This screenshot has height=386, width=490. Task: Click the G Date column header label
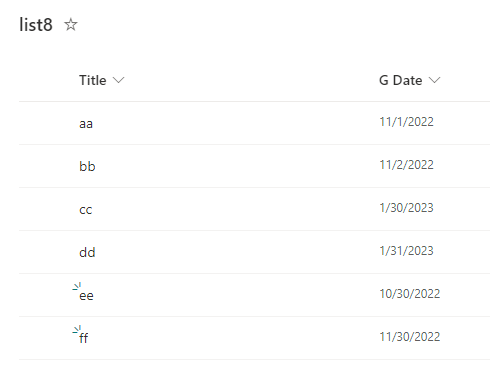coord(401,80)
